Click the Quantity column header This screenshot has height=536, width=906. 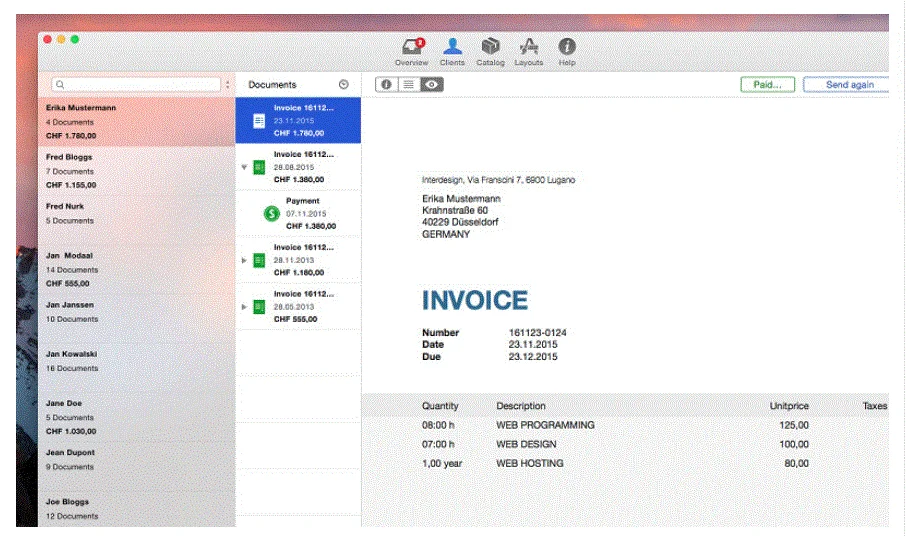click(x=440, y=406)
